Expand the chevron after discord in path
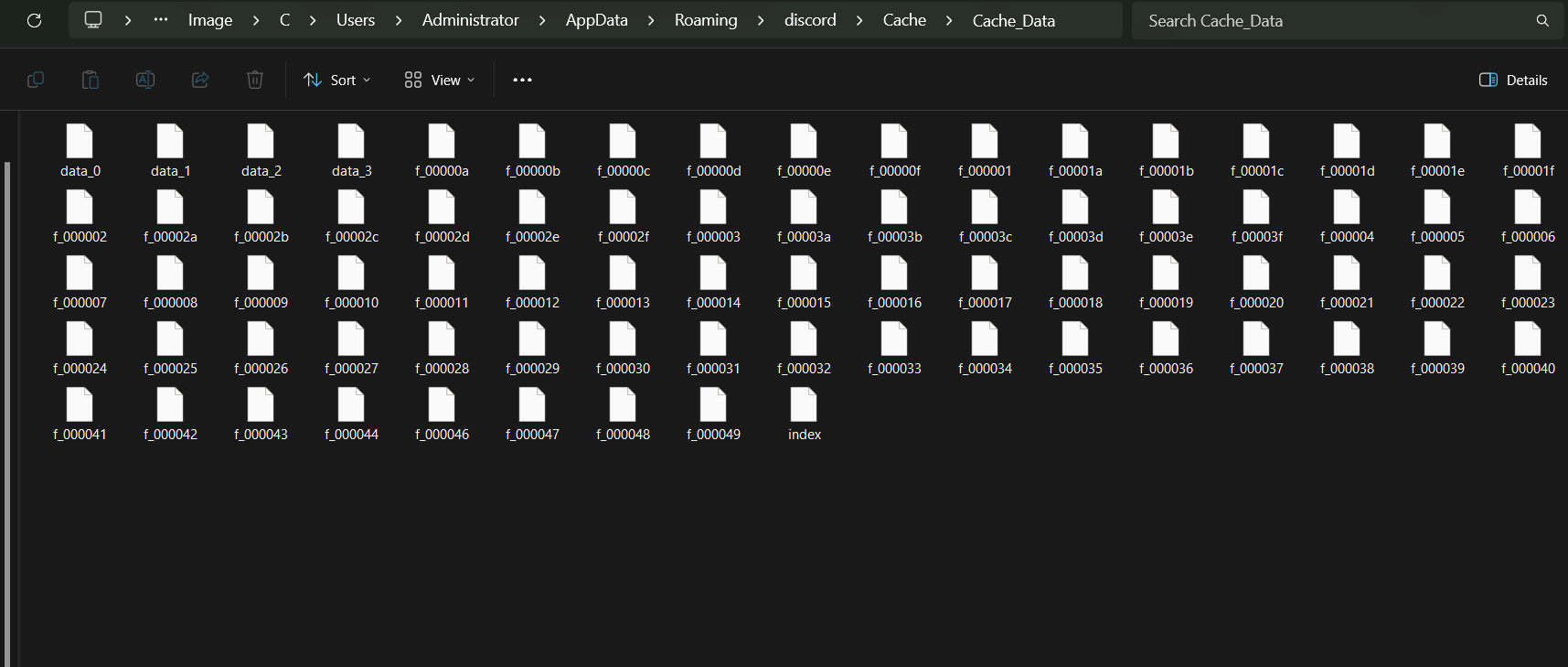The width and height of the screenshot is (1568, 667). click(859, 20)
